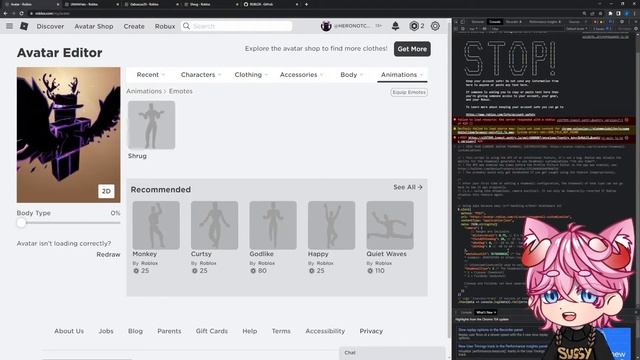640x360 pixels.
Task: Open the Privacy footer link
Action: (x=371, y=331)
